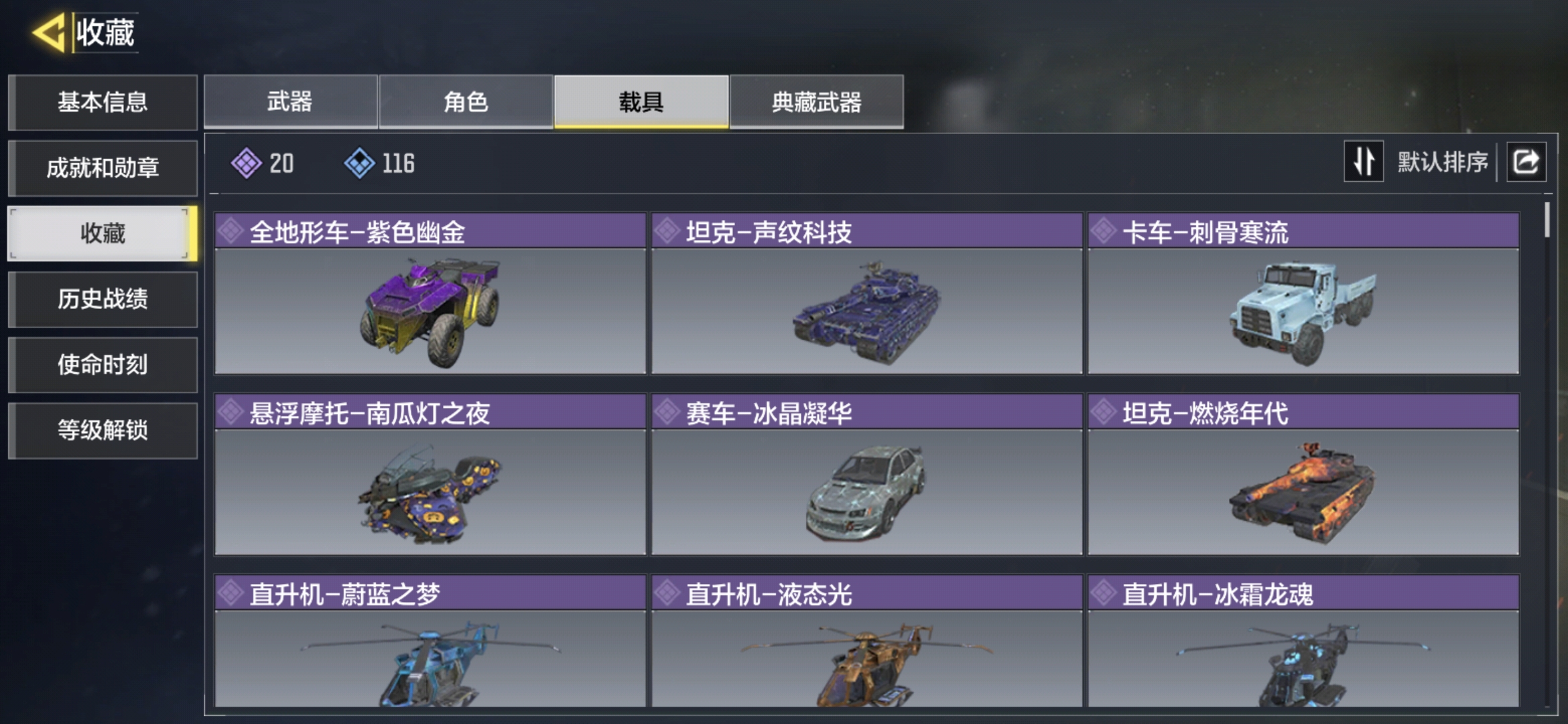Select the 卡车-刺骨寒流 truck skin
The height and width of the screenshot is (724, 1568).
point(1303,294)
